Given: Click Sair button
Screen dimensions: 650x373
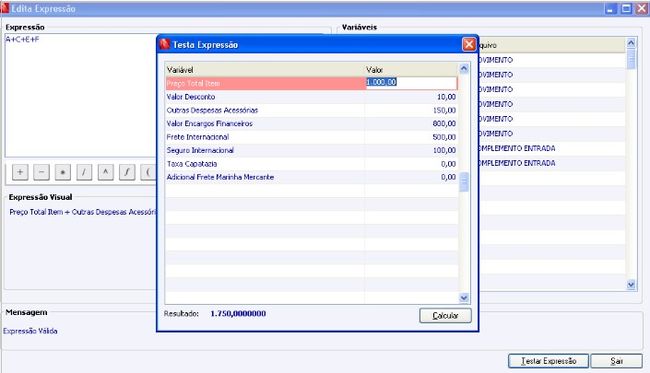Looking at the screenshot, I should point(616,361).
